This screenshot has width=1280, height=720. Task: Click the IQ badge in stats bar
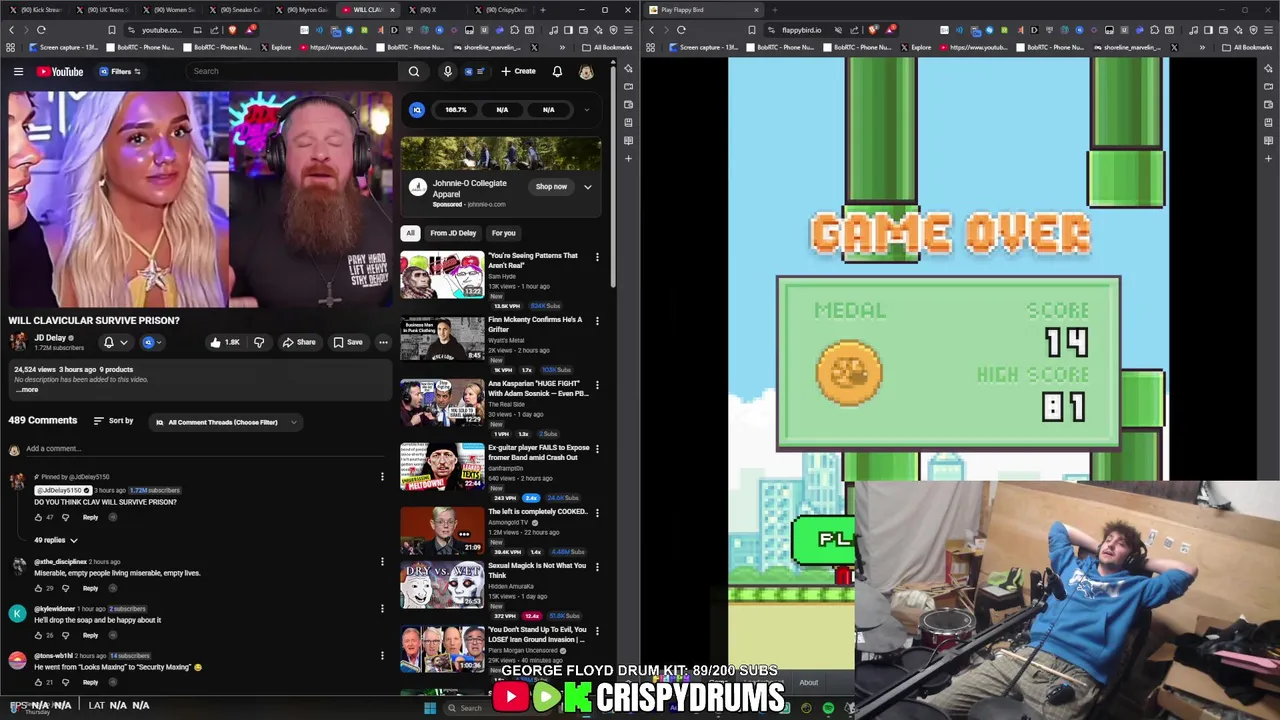[417, 110]
